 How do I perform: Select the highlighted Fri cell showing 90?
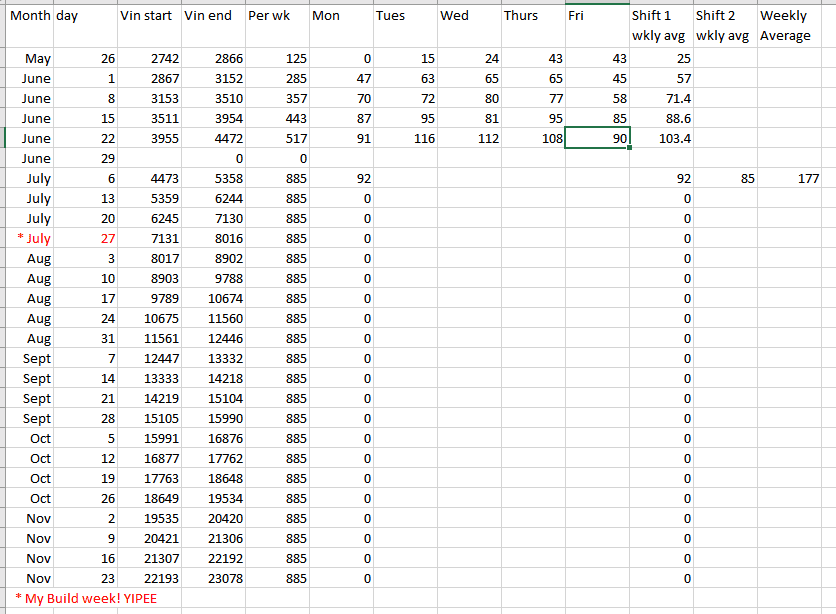(x=596, y=139)
